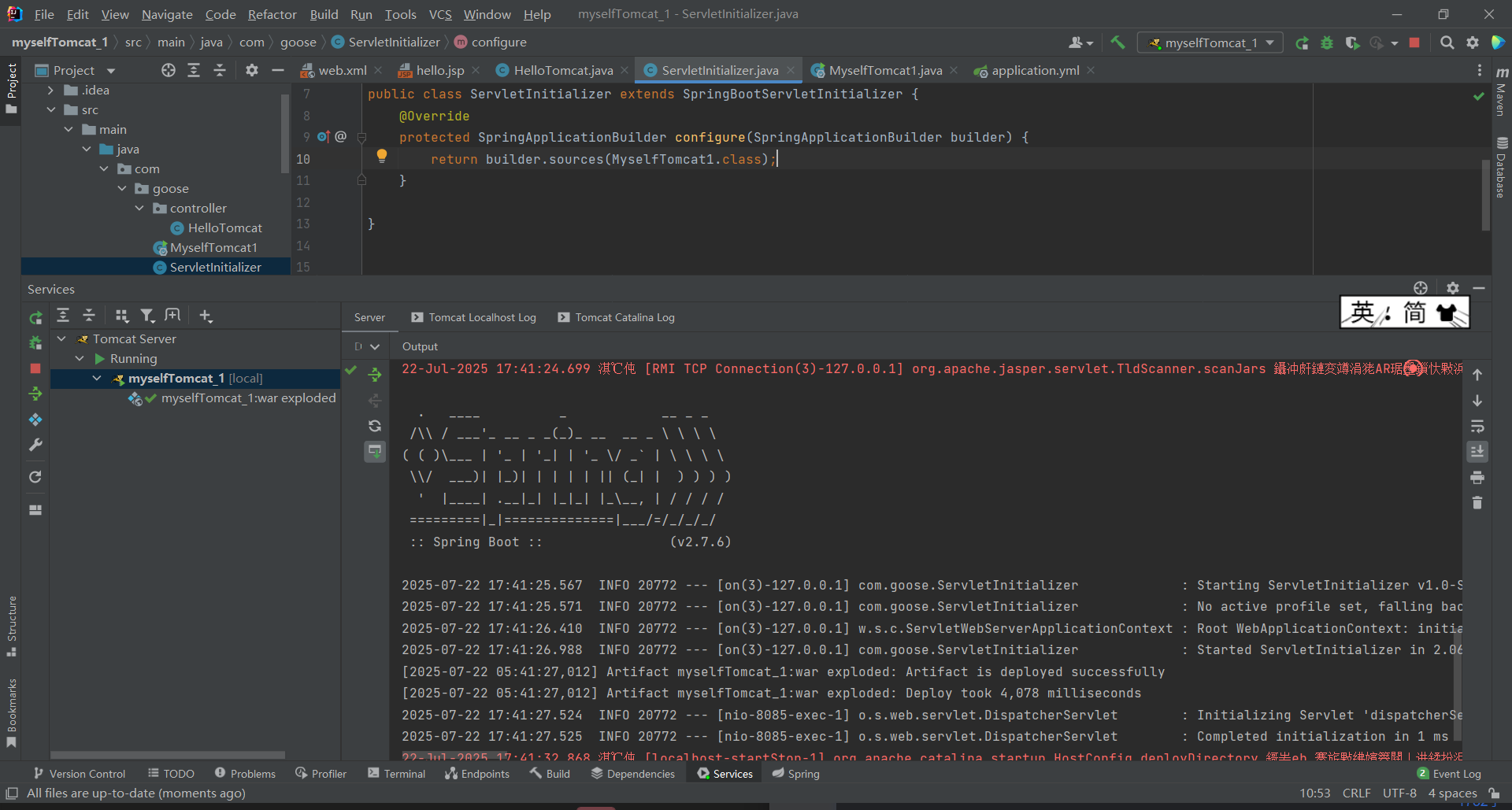This screenshot has width=1512, height=810.
Task: Open Search Everywhere magnifier
Action: point(1447,43)
